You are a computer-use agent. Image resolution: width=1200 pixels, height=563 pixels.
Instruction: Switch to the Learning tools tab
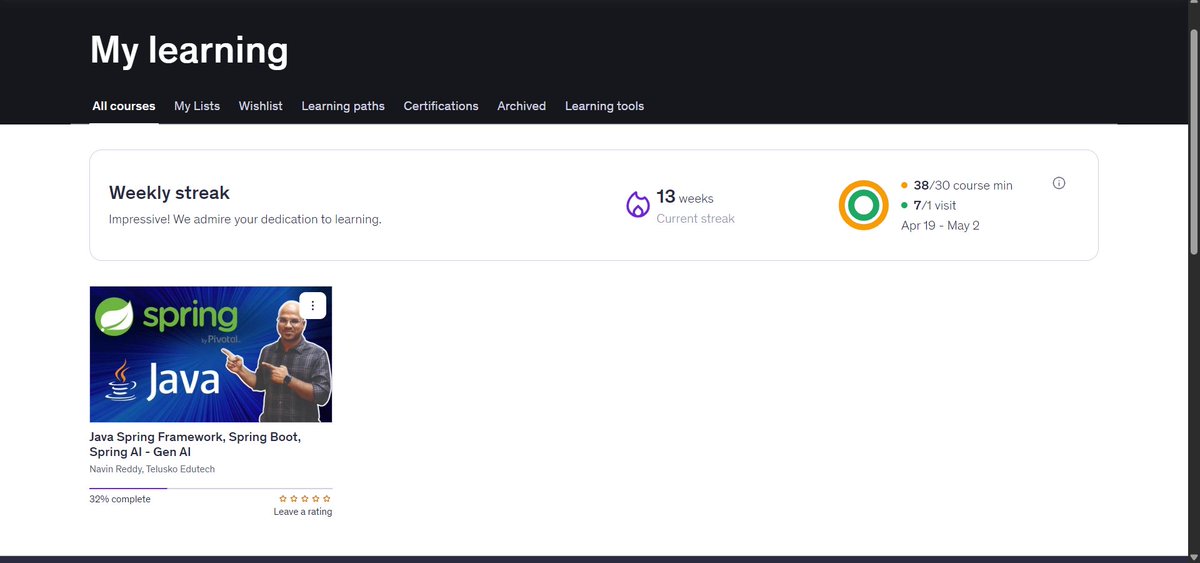[604, 106]
